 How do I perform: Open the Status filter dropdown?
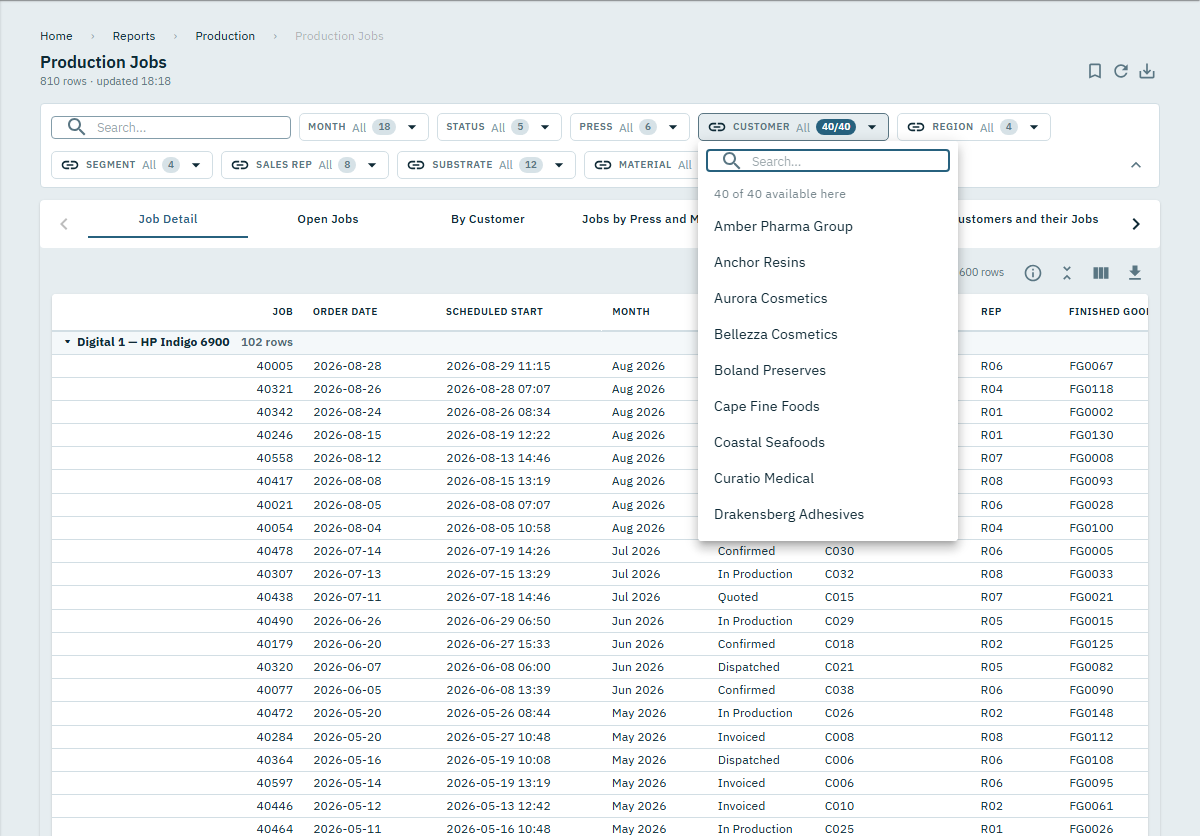499,127
